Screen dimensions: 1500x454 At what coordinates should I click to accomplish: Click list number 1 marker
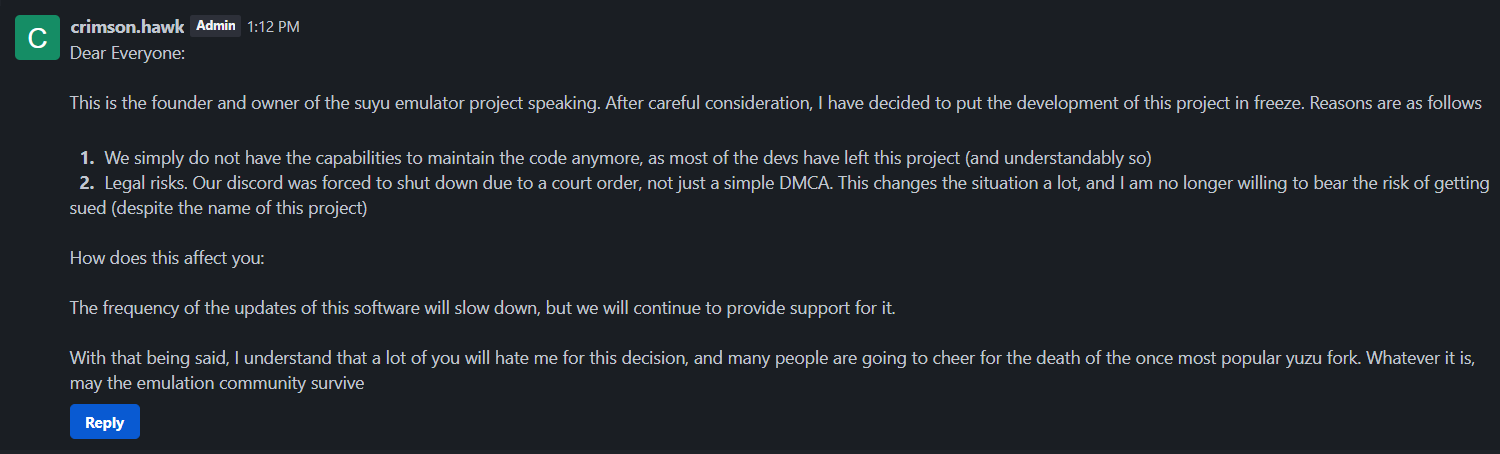pyautogui.click(x=87, y=157)
